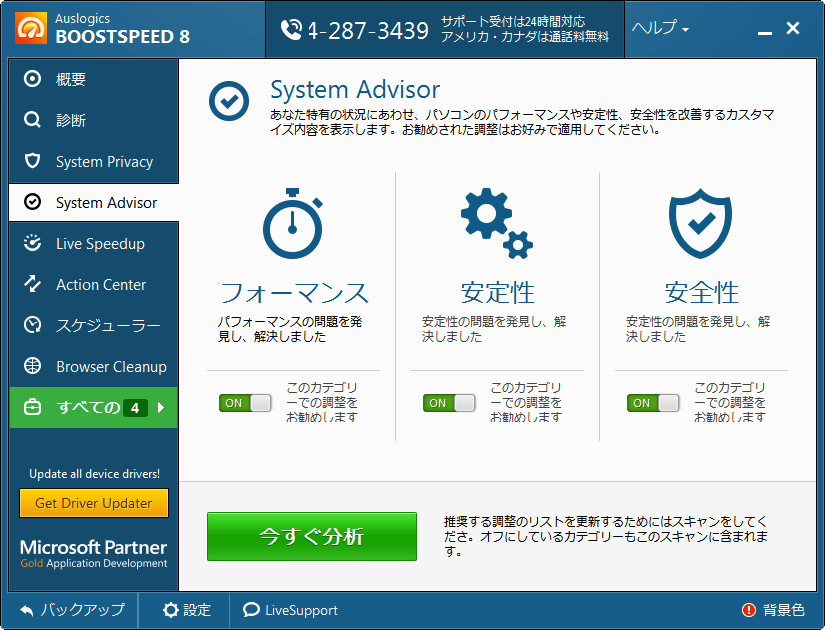Open the バックアップ backup option
The width and height of the screenshot is (825, 630).
click(73, 610)
